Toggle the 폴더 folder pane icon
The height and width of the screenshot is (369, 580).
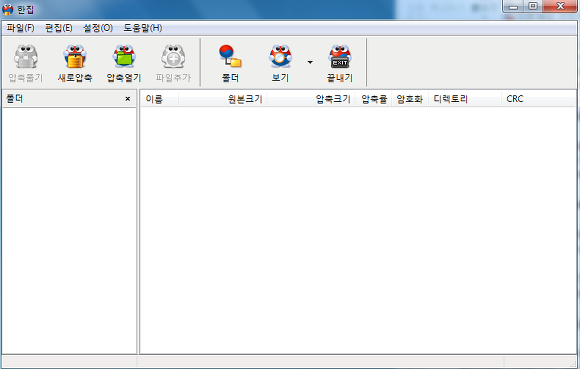[230, 57]
